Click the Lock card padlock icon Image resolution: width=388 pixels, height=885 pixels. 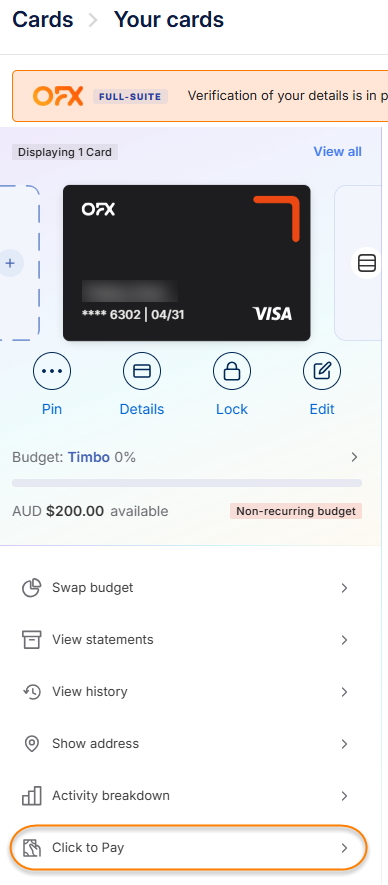[x=232, y=371]
